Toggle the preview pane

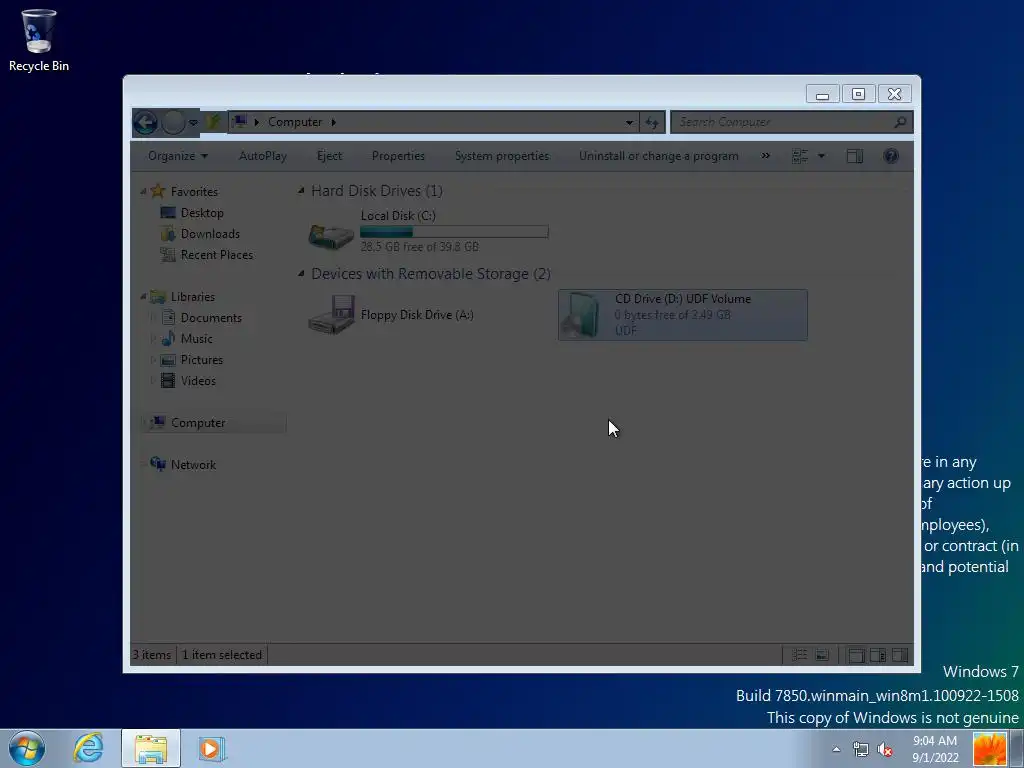pyautogui.click(x=855, y=156)
